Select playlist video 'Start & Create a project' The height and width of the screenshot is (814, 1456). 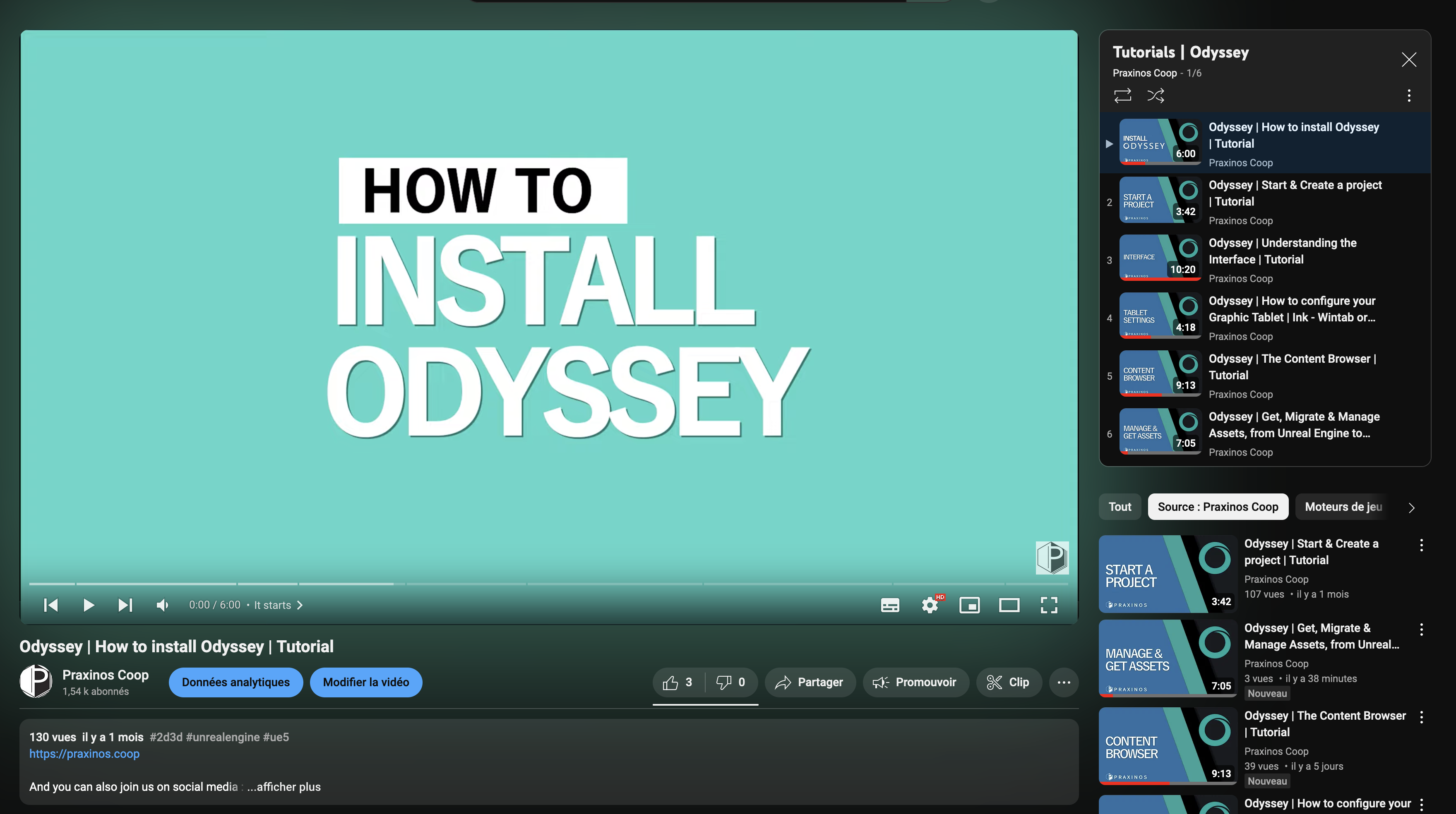point(1265,202)
